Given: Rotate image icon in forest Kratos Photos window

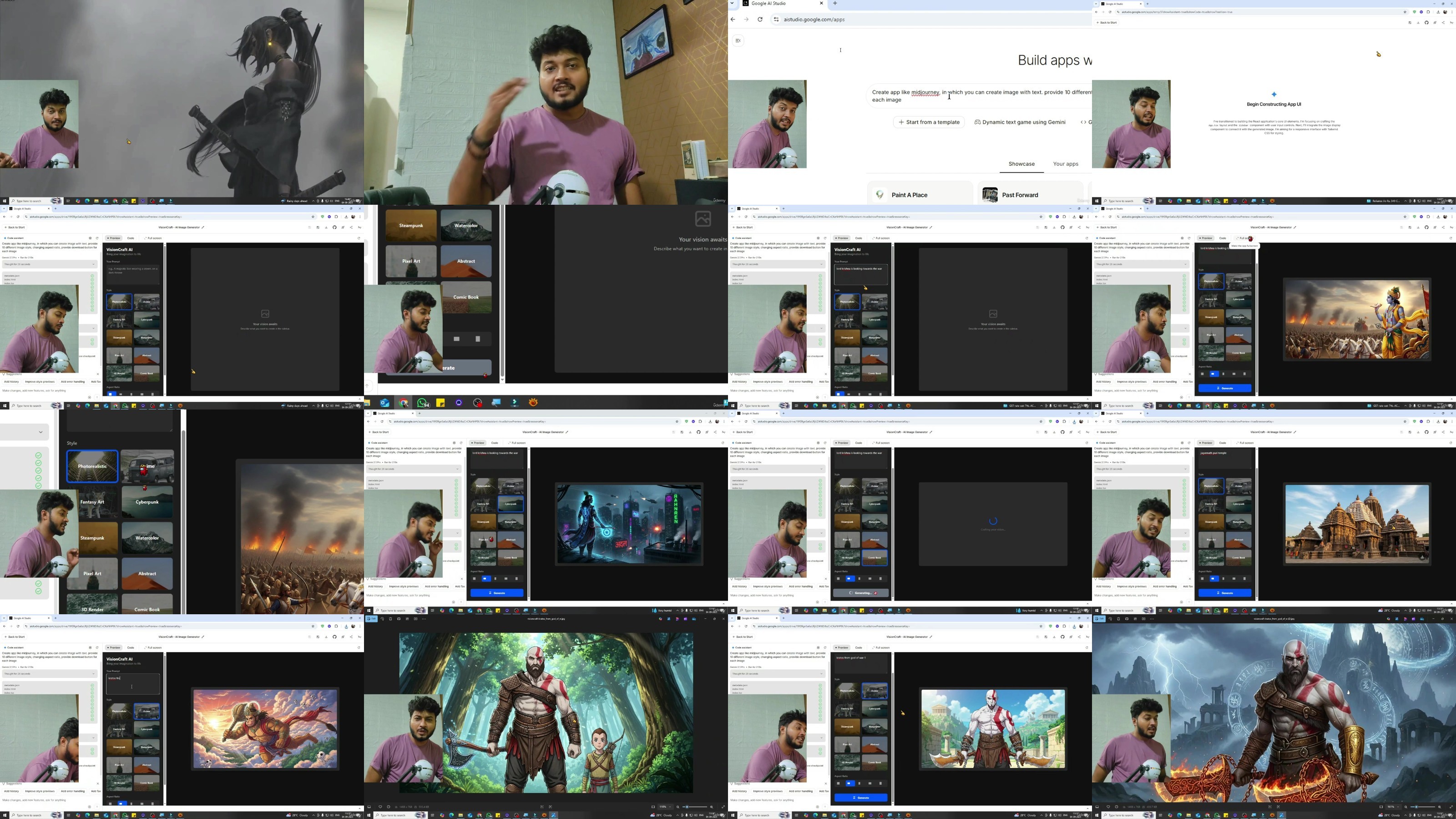Looking at the screenshot, I should click(x=383, y=619).
